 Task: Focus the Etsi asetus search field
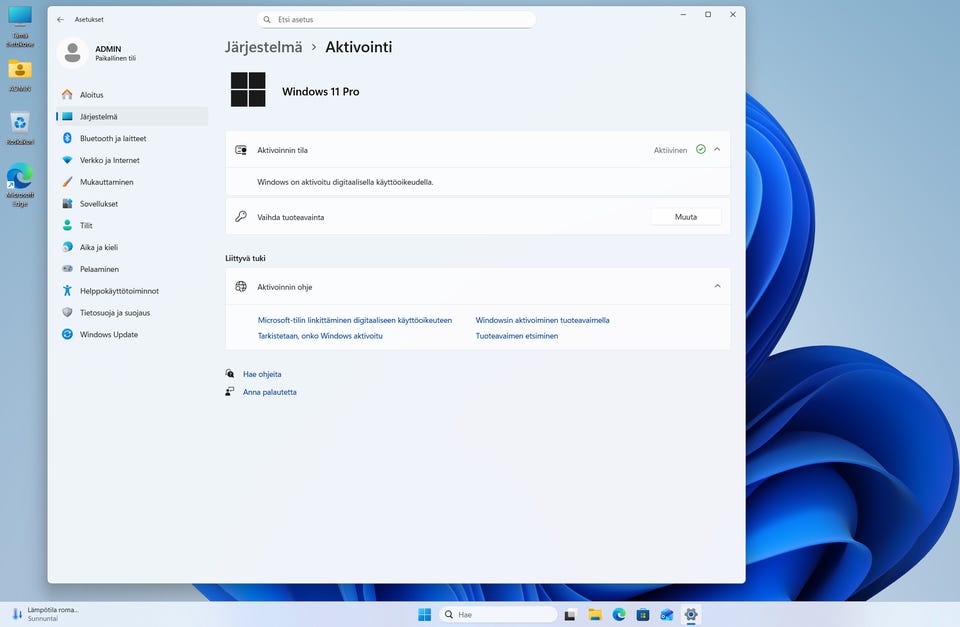(x=396, y=20)
